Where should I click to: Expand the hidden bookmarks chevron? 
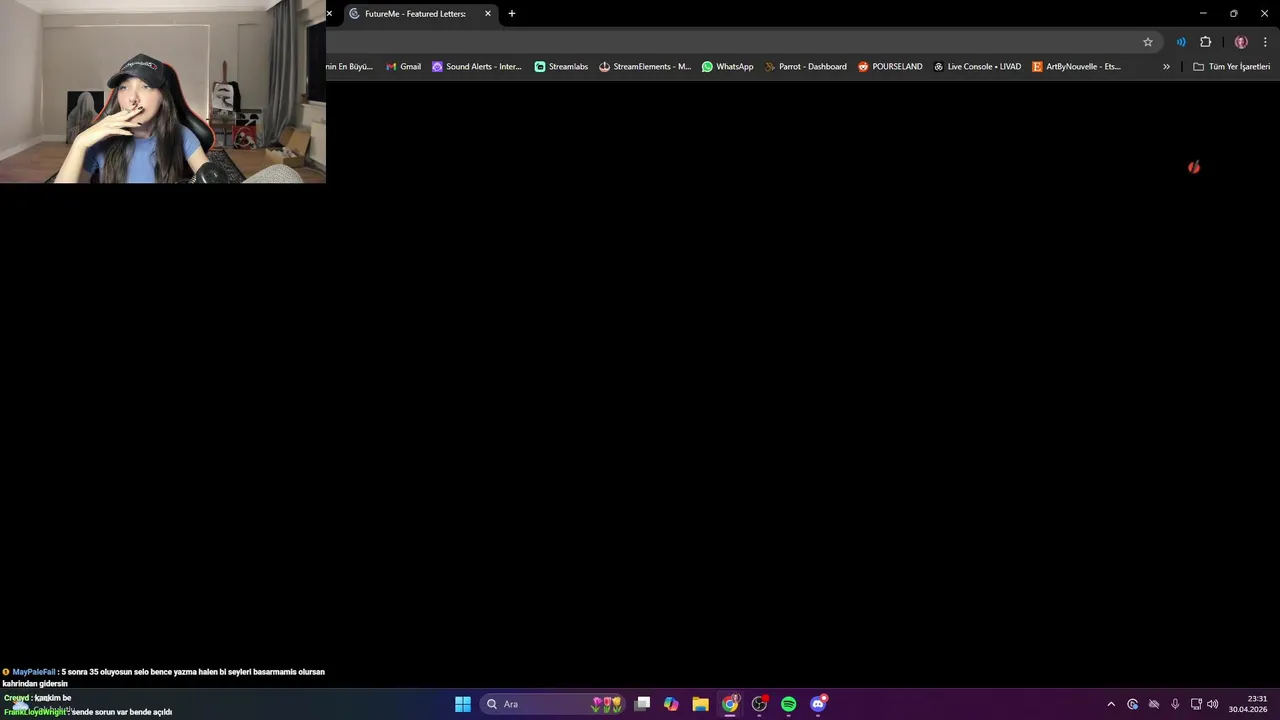(x=1166, y=67)
